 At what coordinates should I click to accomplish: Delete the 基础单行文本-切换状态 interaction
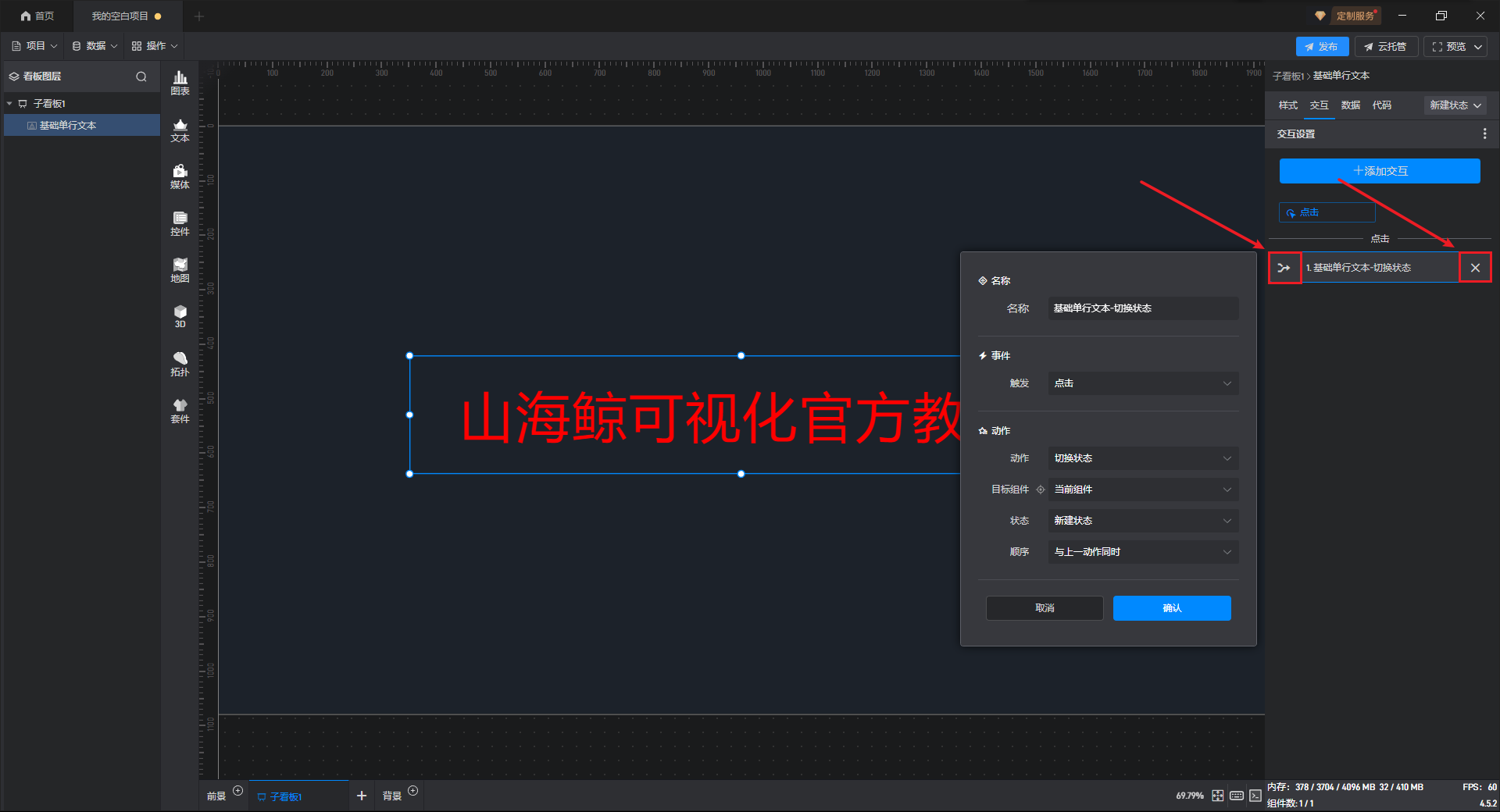point(1475,268)
